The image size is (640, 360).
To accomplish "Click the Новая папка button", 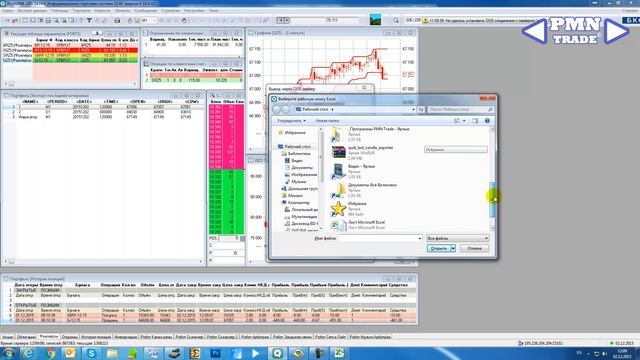I will [x=327, y=121].
